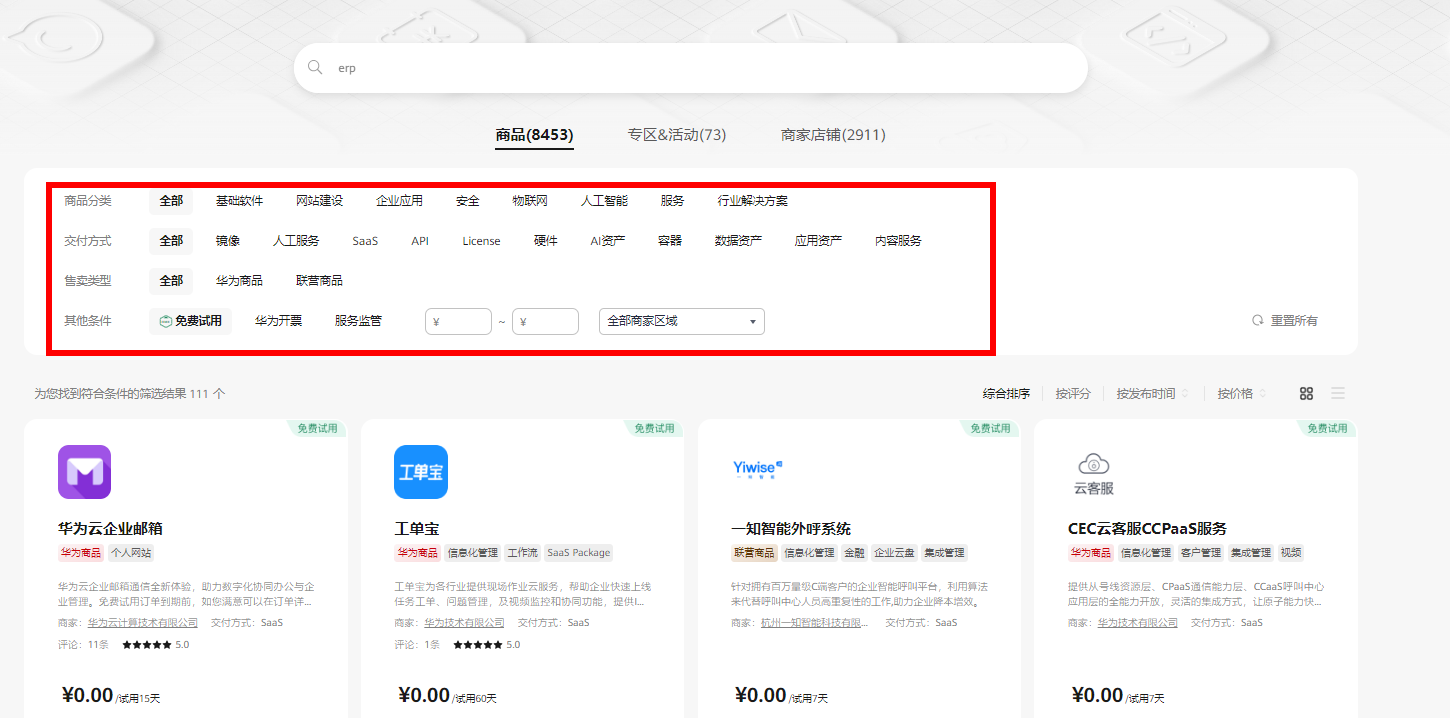
Task: Open the 华为云企业邮箱 product logo
Action: (x=85, y=472)
